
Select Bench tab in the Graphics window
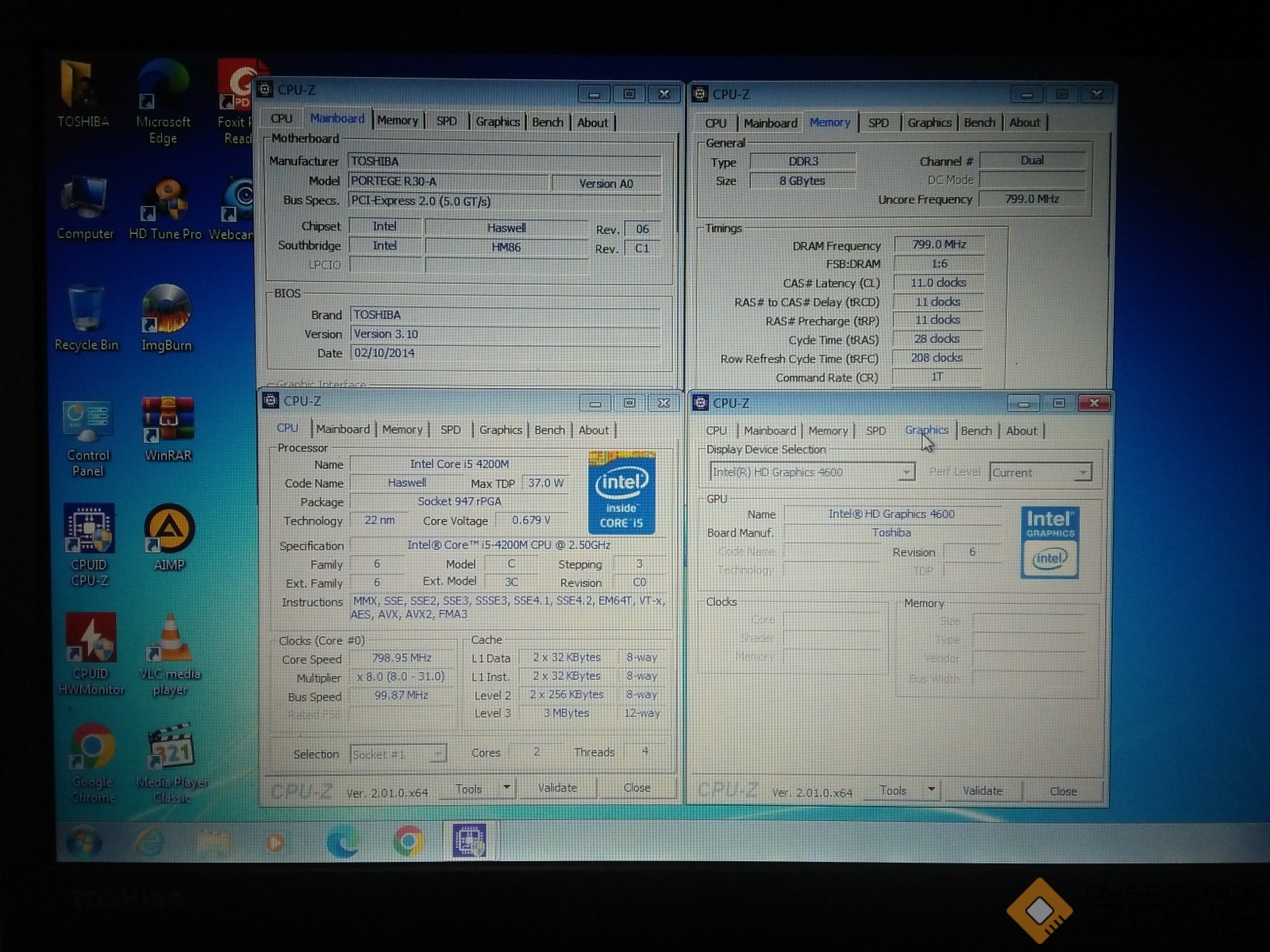[x=976, y=431]
